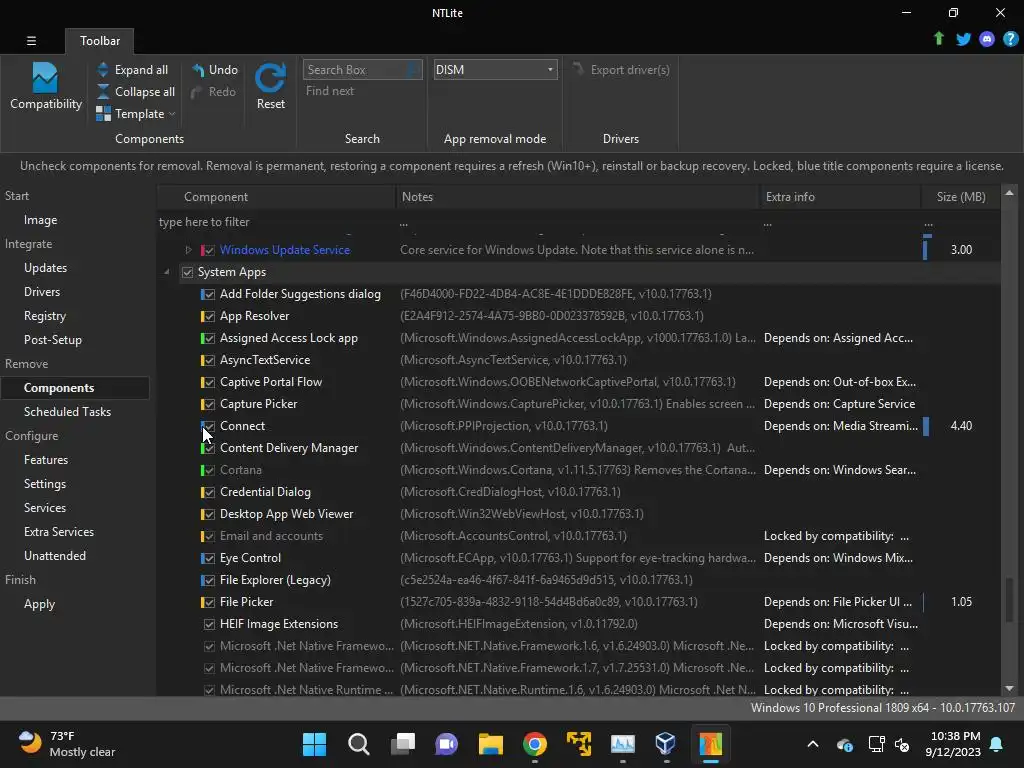Click the Search Box input field
The image size is (1024, 768).
(362, 69)
